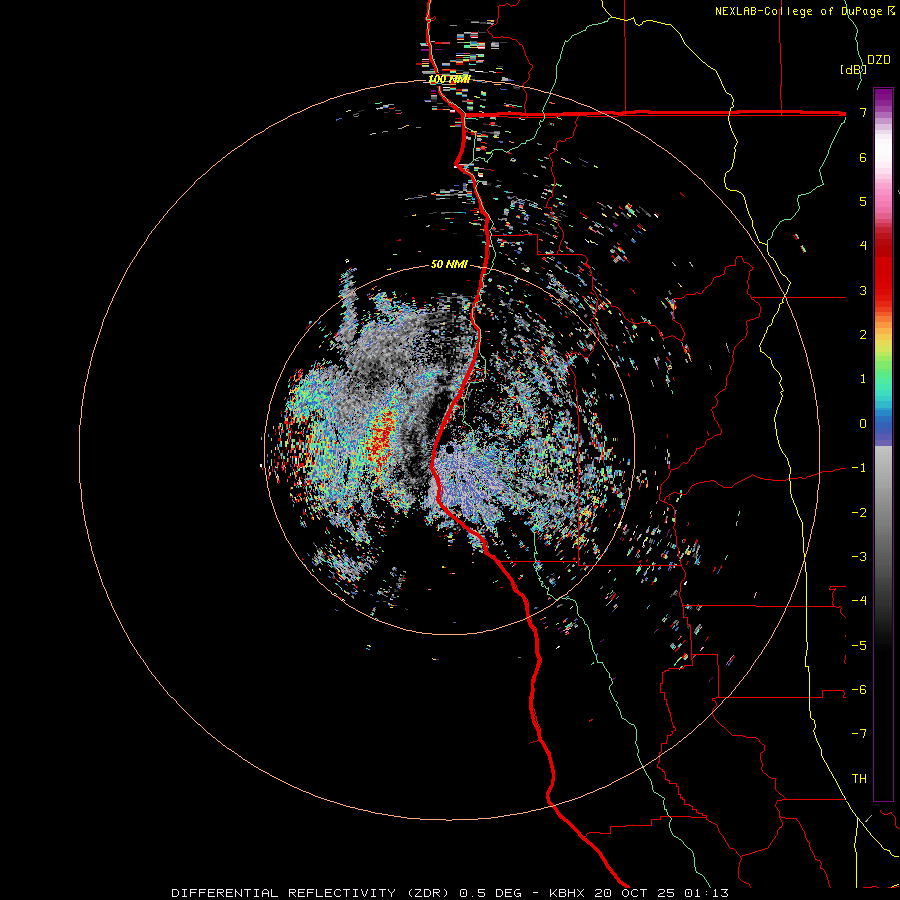Click the TH threshold label on the legend
900x900 pixels.
tap(859, 779)
